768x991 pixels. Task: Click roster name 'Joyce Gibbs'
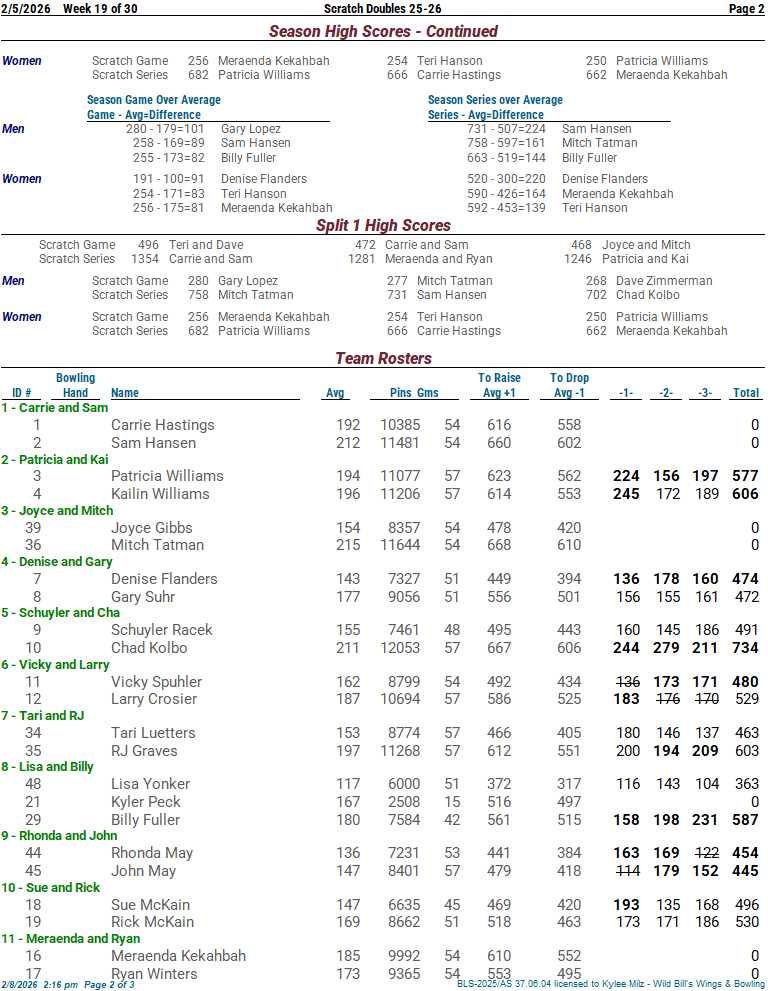pyautogui.click(x=152, y=528)
